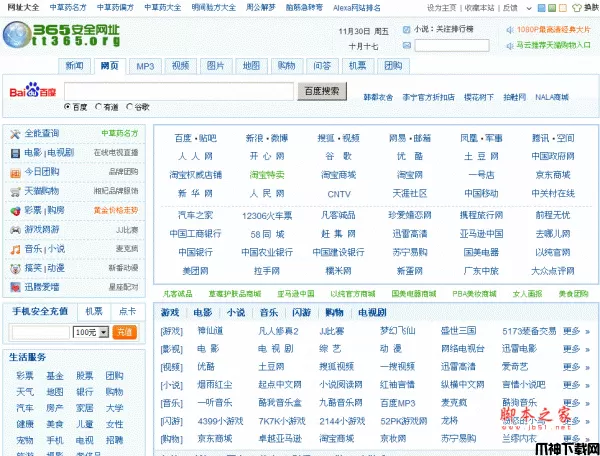600x456 pixels.
Task: Open 携程旅行网 link
Action: 481,215
